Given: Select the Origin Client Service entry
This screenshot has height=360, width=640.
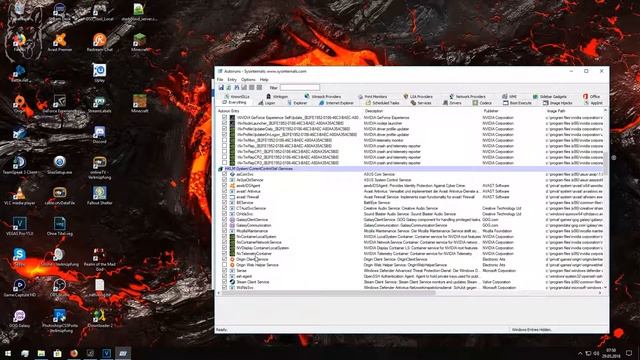Looking at the screenshot, I should click(x=252, y=259).
